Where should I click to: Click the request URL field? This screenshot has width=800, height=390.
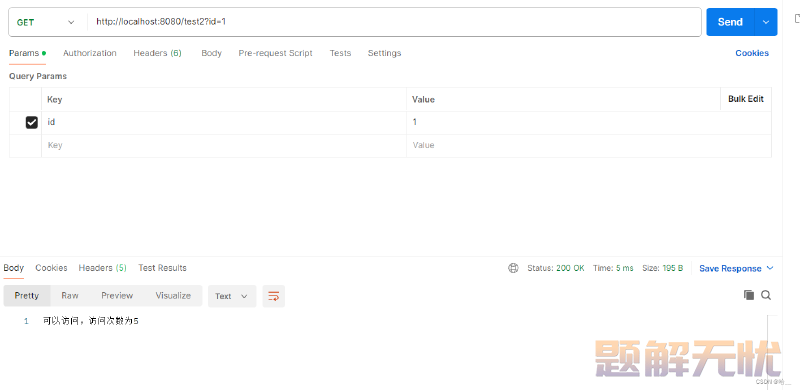tap(394, 22)
